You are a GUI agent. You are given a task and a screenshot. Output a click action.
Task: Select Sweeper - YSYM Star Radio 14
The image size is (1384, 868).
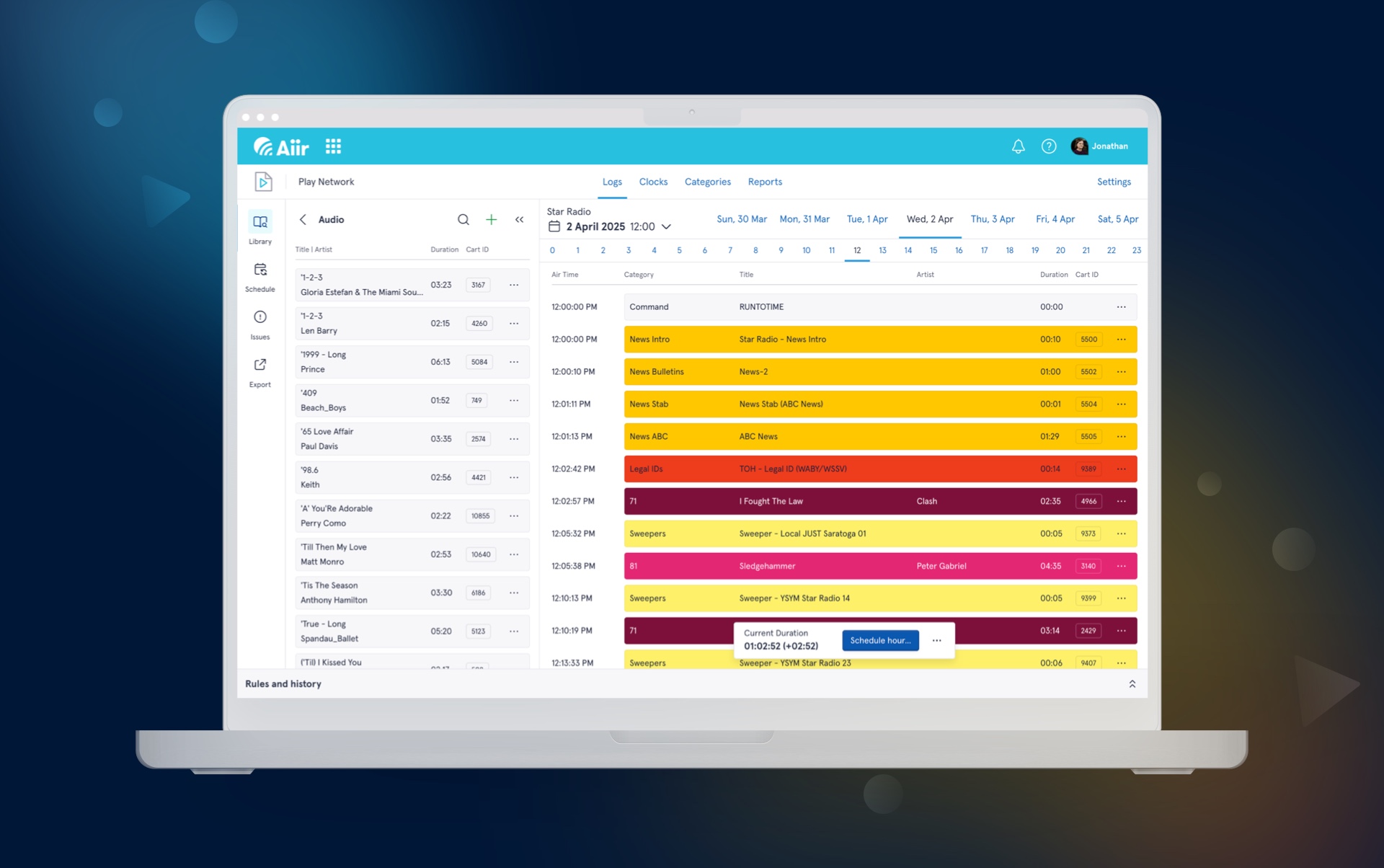(880, 598)
